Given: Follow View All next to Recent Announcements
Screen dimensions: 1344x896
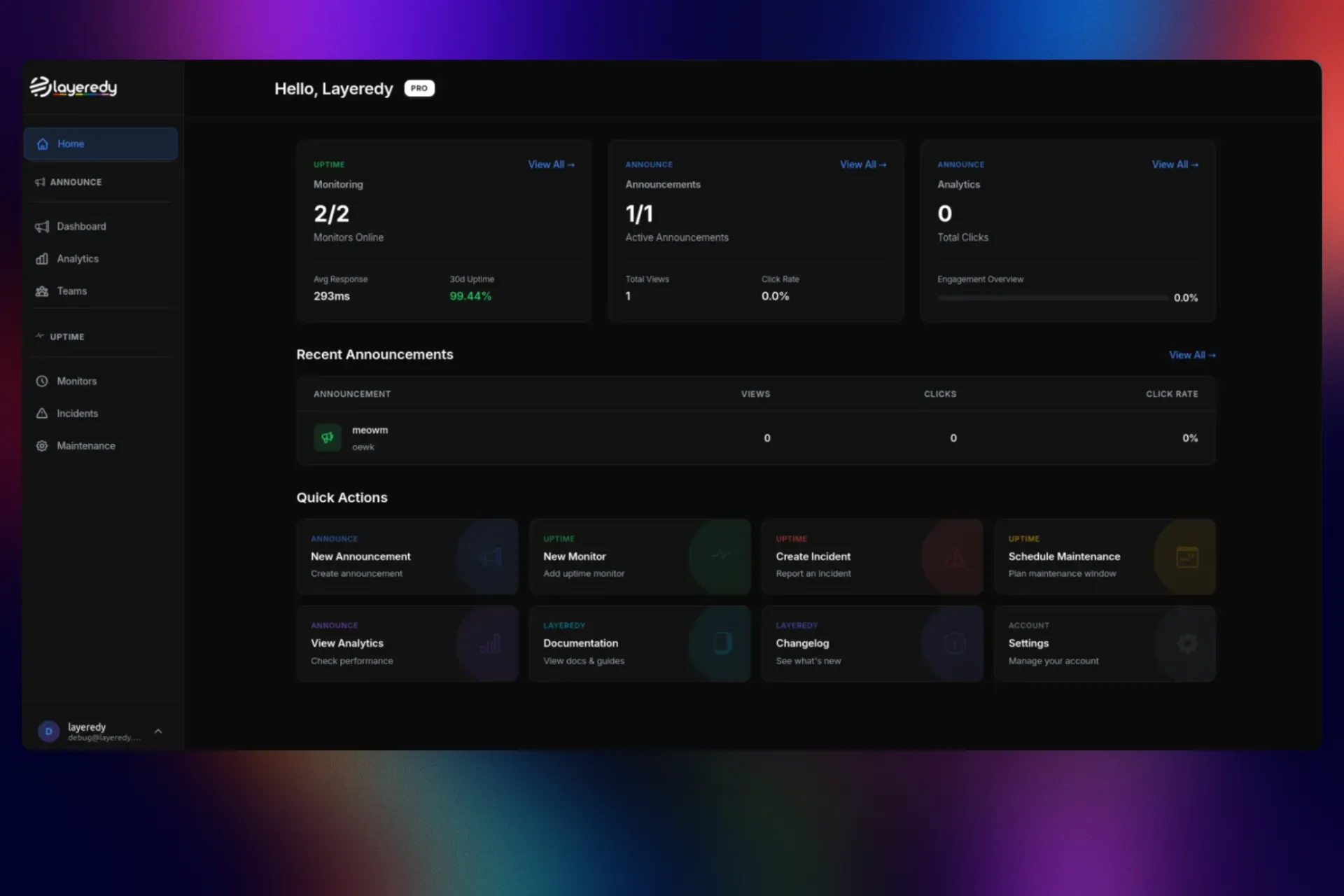Looking at the screenshot, I should pyautogui.click(x=1192, y=355).
